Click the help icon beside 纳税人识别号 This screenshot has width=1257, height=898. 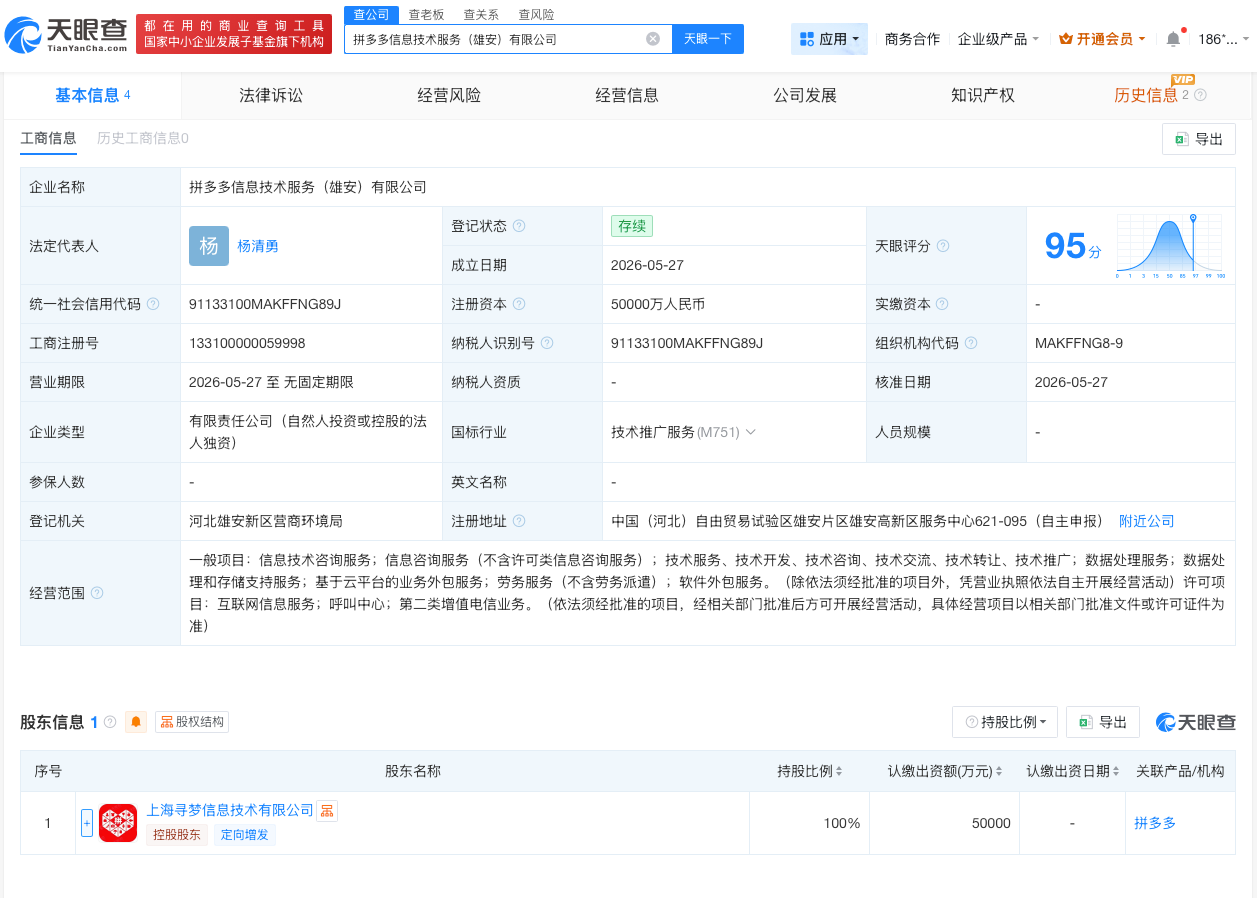pos(547,343)
